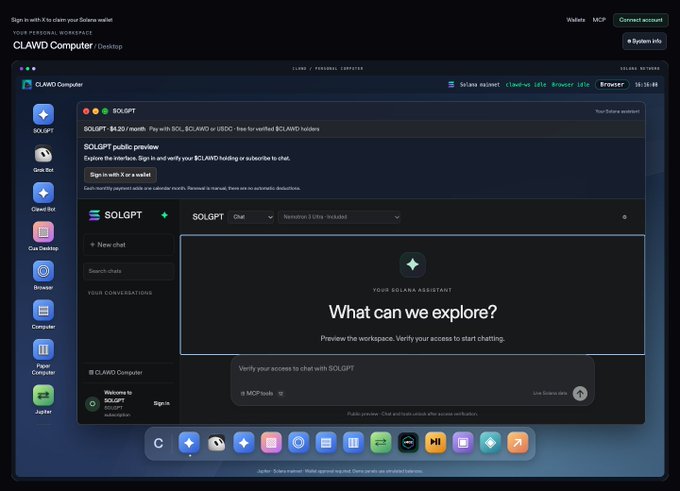The image size is (680, 491).
Task: Click the Live Solana data label
Action: coord(550,393)
